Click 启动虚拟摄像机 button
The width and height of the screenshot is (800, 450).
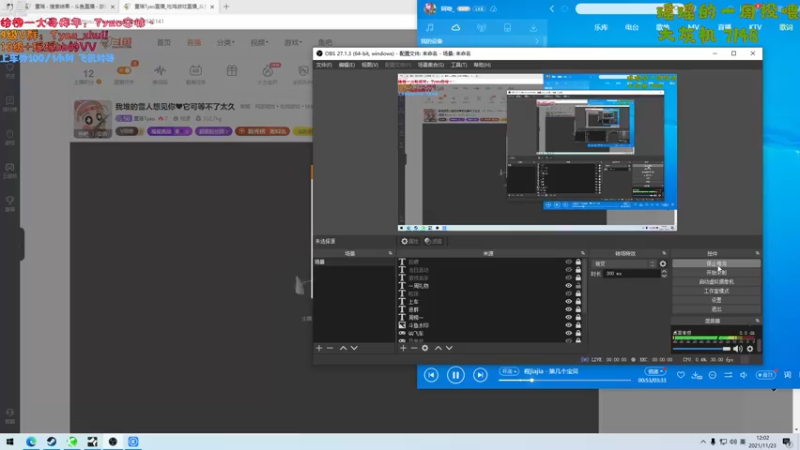[x=716, y=282]
